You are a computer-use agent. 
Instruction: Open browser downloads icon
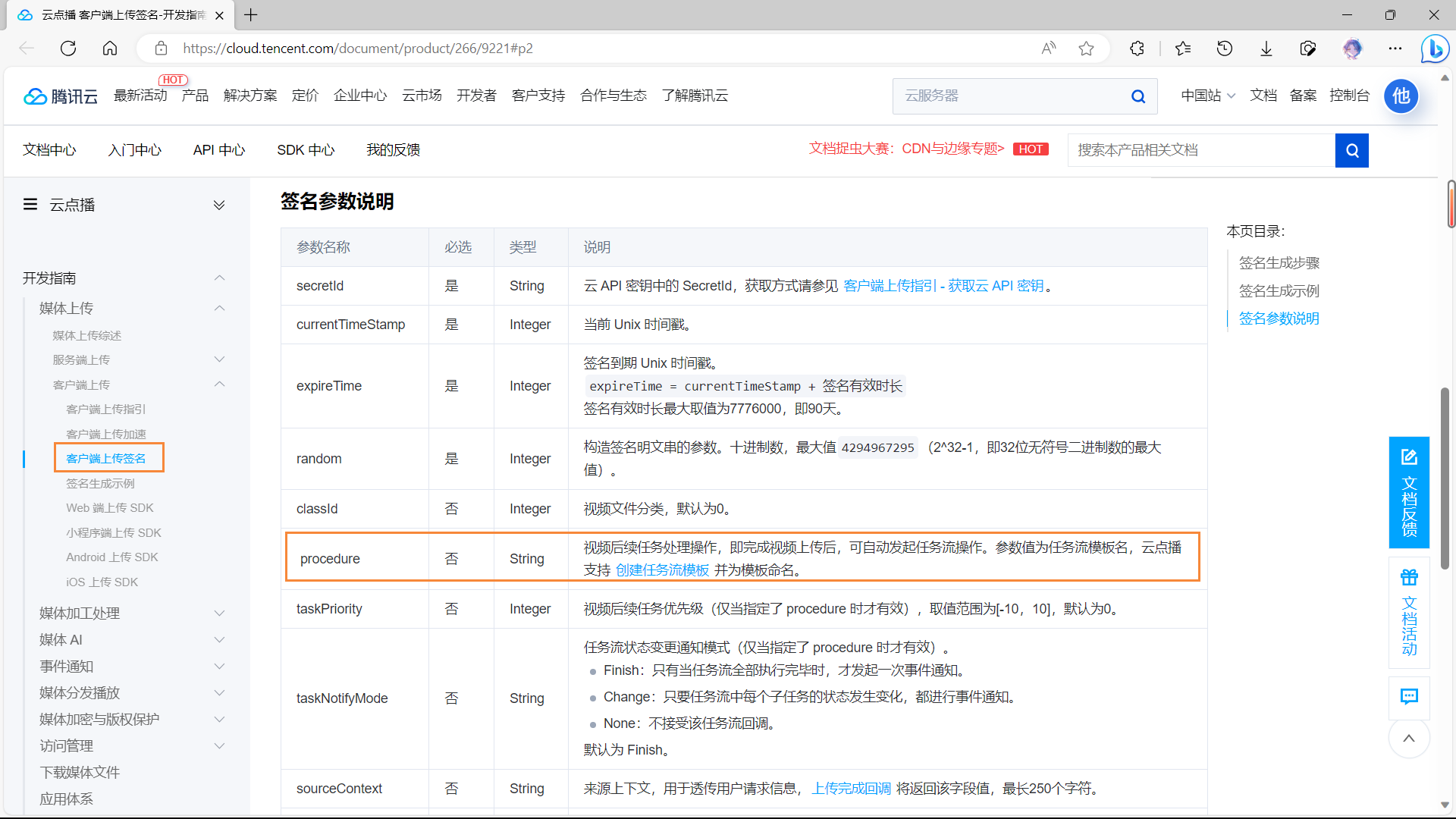1266,49
